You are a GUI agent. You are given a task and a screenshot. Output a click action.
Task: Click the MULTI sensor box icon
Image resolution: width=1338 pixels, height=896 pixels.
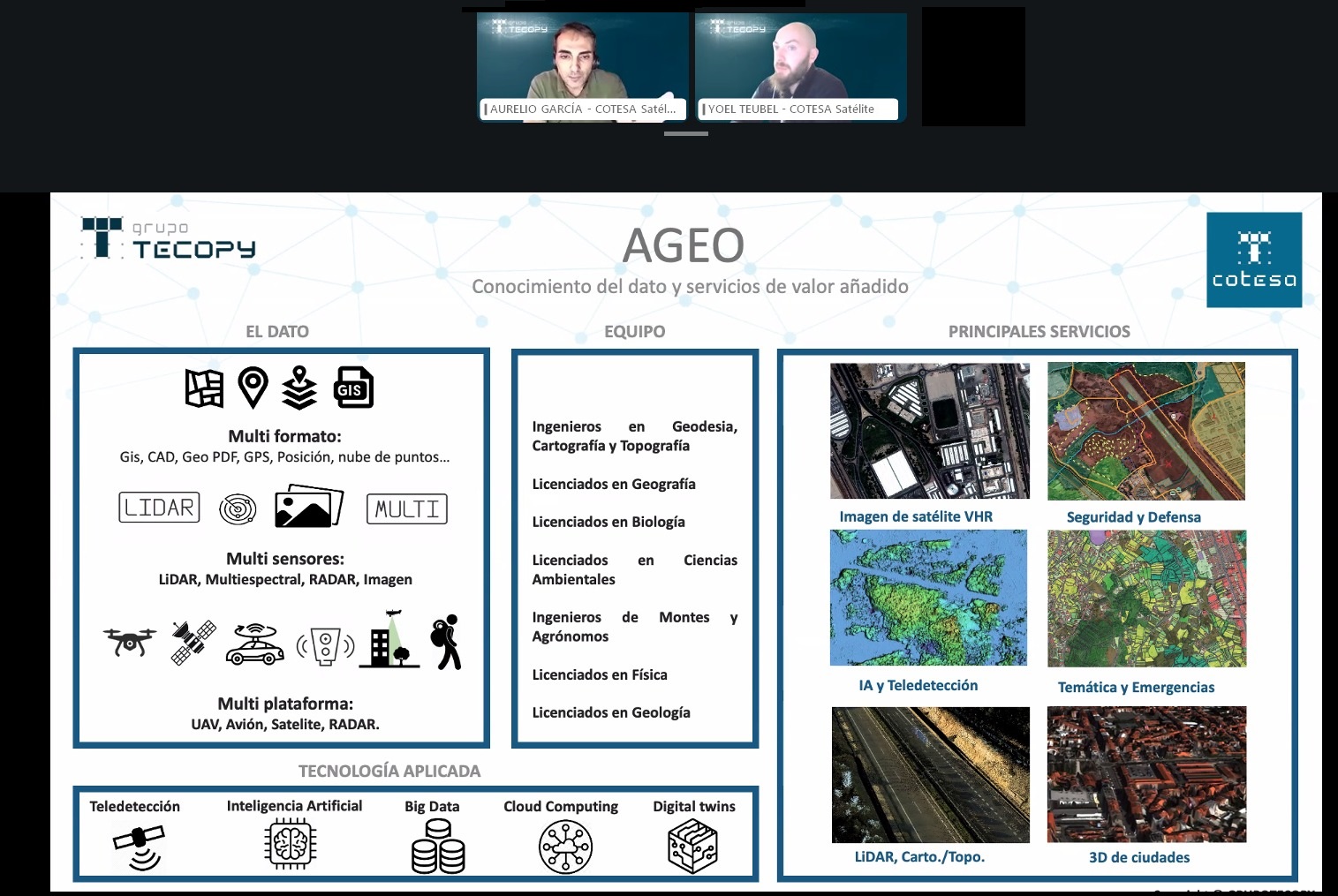coord(407,508)
